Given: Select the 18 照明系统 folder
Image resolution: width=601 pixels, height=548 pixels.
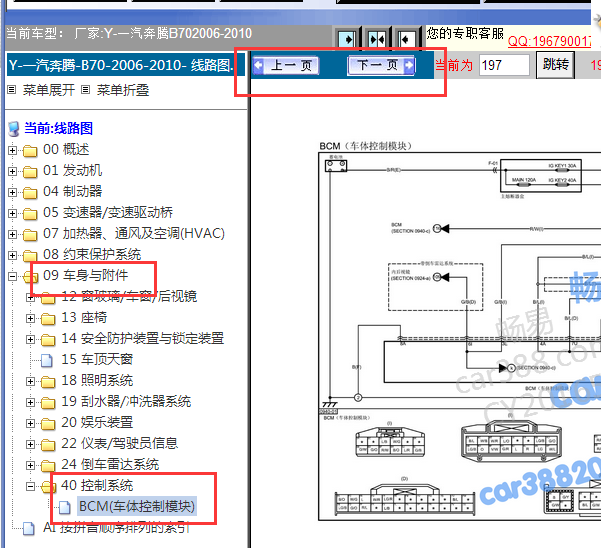Looking at the screenshot, I should click(x=97, y=380).
